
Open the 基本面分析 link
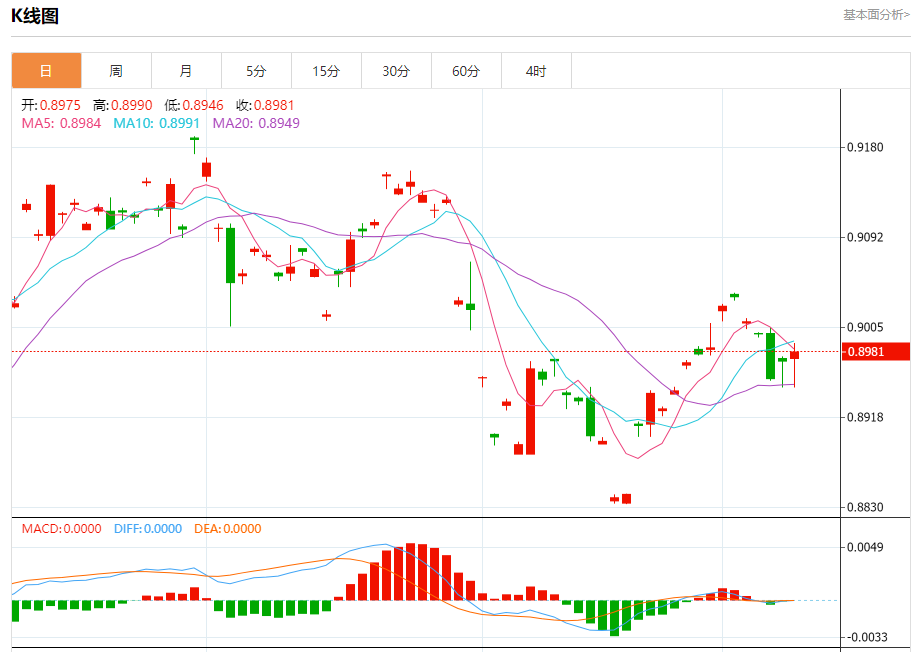coord(876,15)
